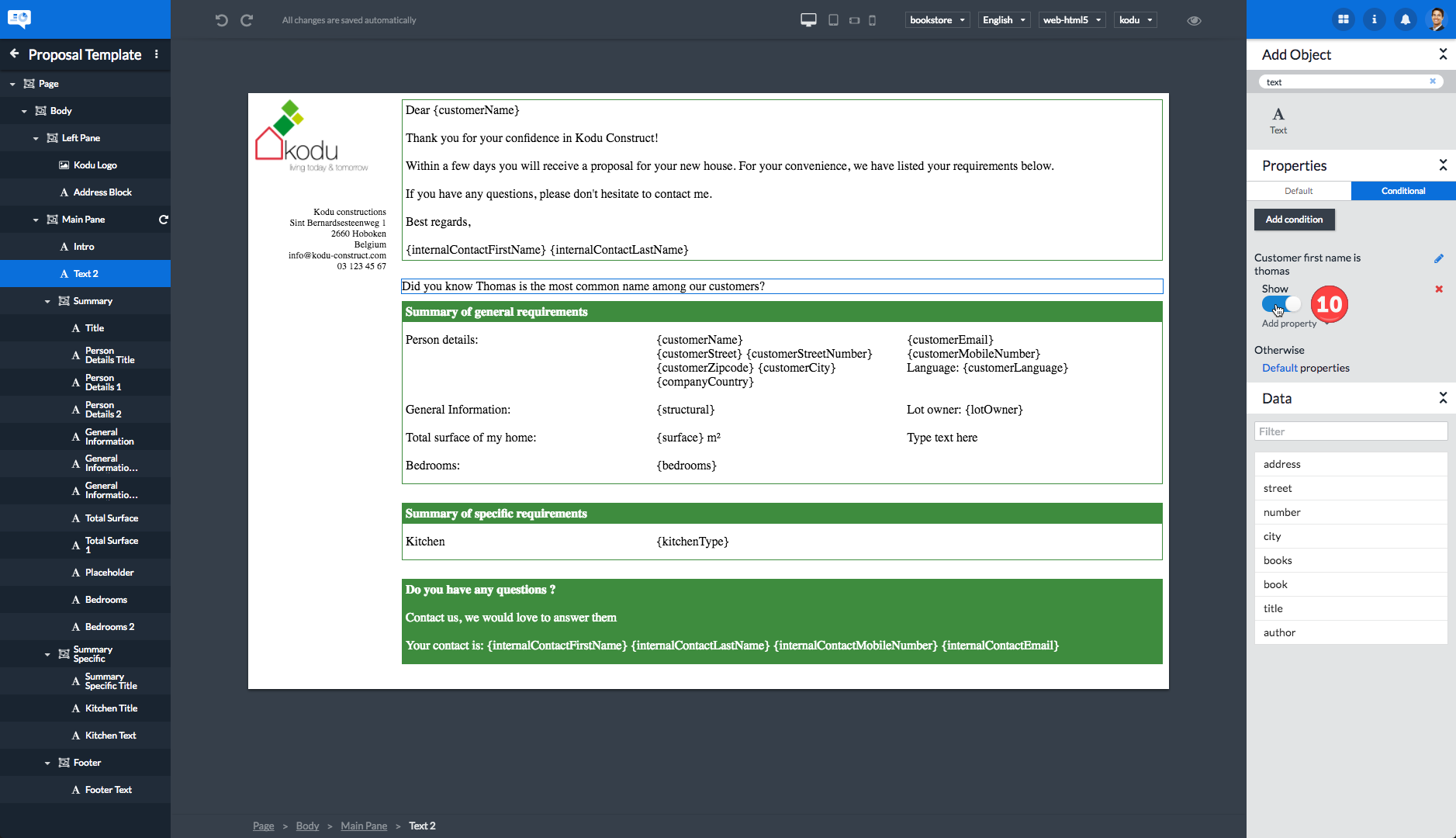Image resolution: width=1456 pixels, height=838 pixels.
Task: Collapse the Summary Specific tree node
Action: (x=47, y=654)
